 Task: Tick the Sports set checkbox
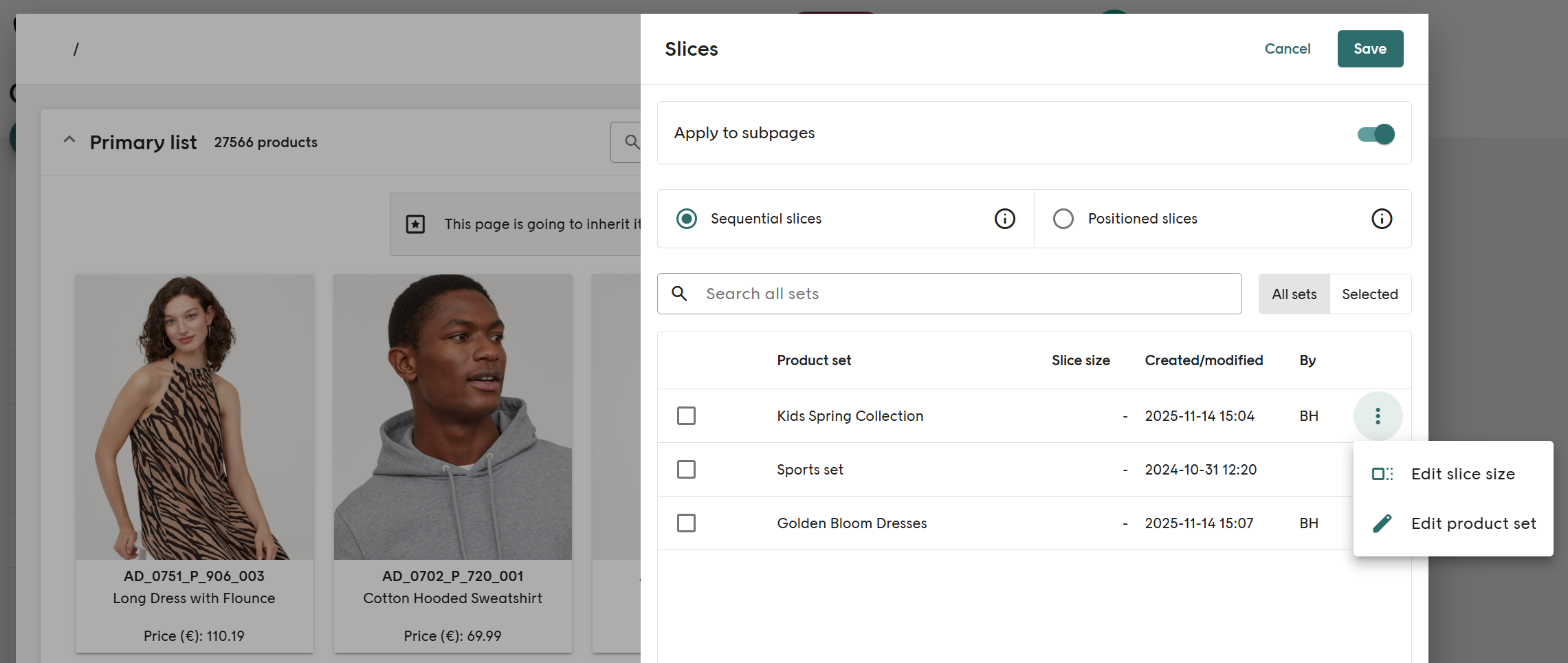(x=686, y=470)
